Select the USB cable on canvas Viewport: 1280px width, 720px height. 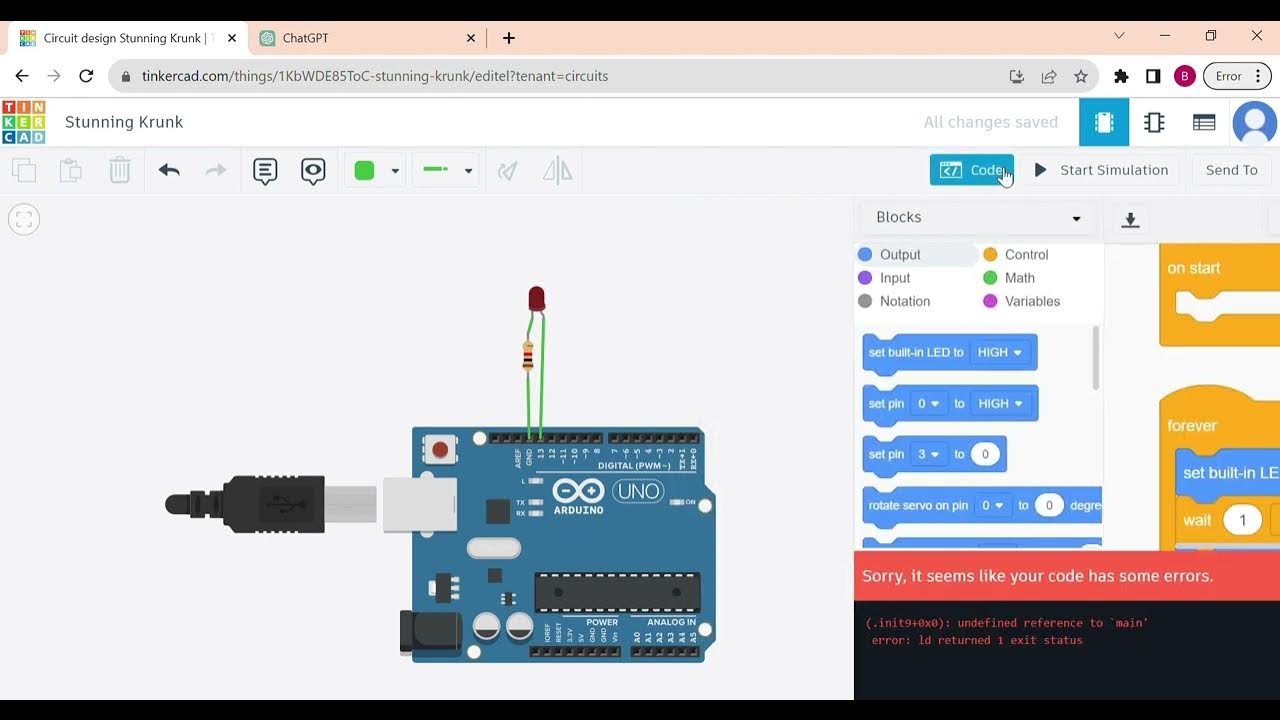270,504
